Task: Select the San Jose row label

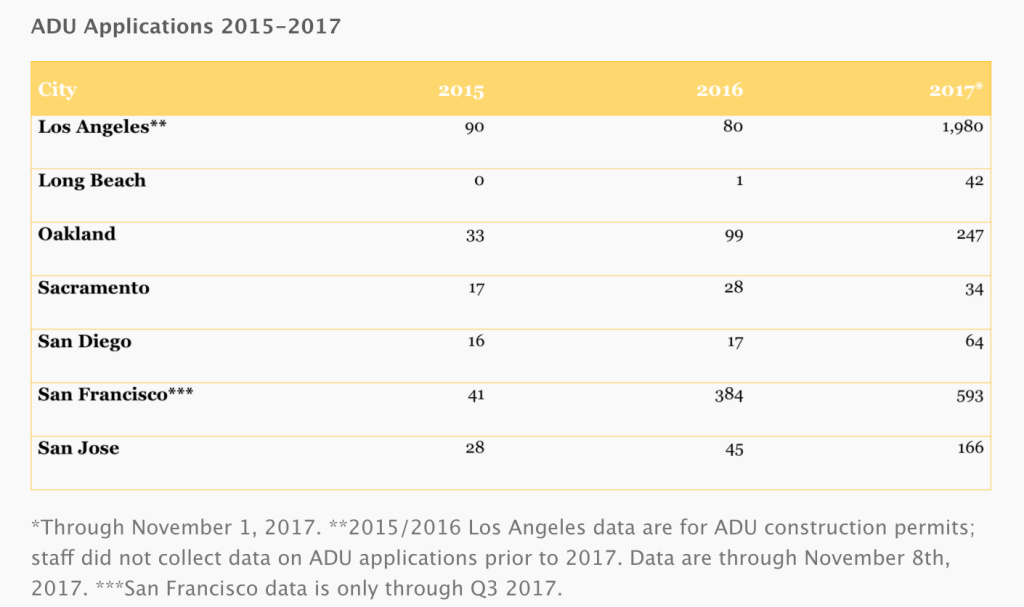Action: click(x=79, y=448)
